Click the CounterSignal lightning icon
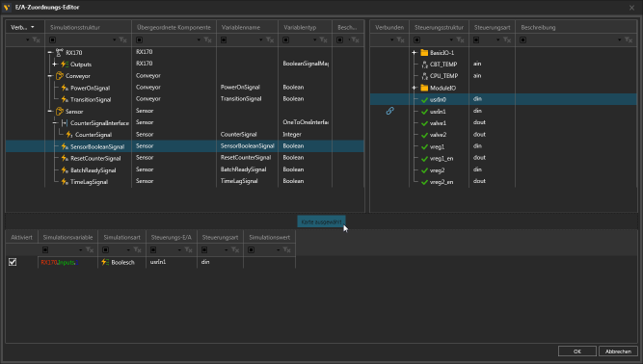This screenshot has height=364, width=643. [69, 134]
